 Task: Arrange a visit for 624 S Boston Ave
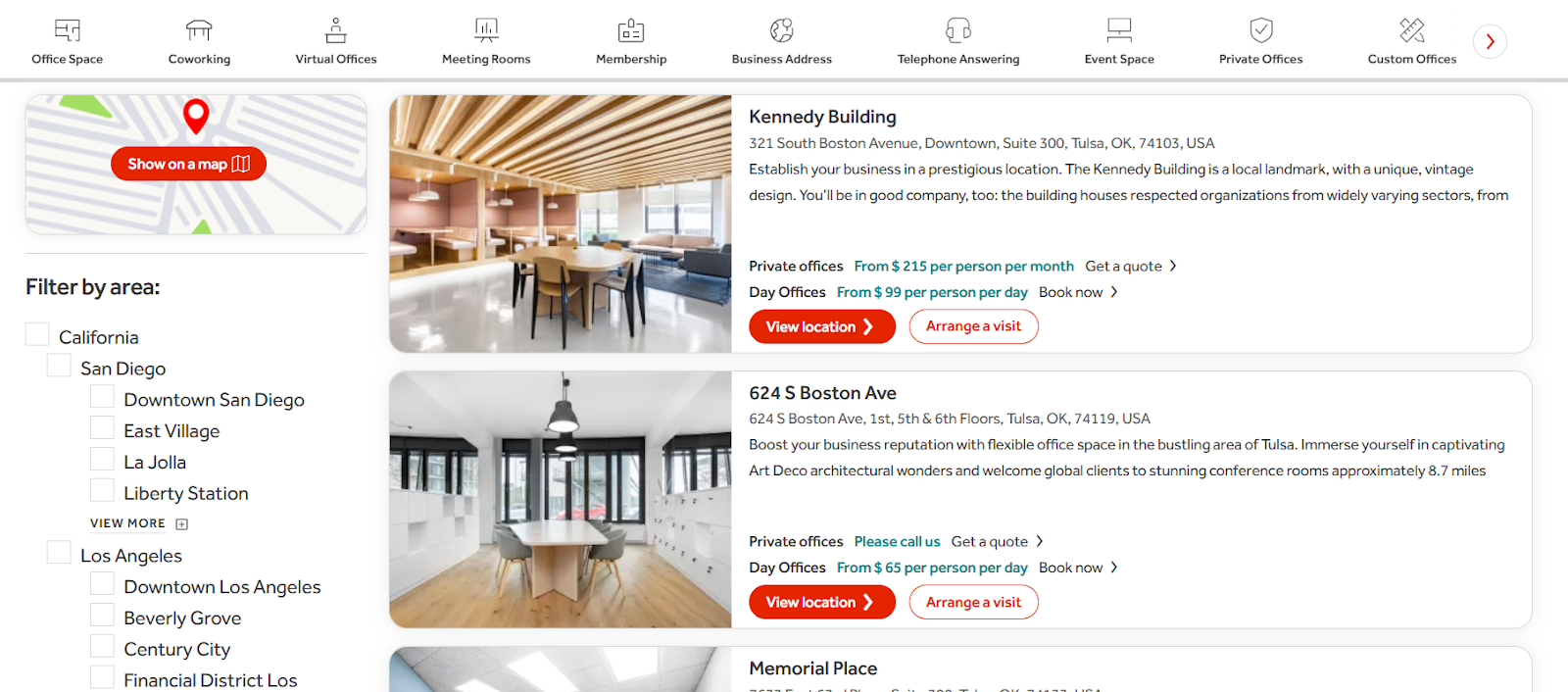coord(974,602)
